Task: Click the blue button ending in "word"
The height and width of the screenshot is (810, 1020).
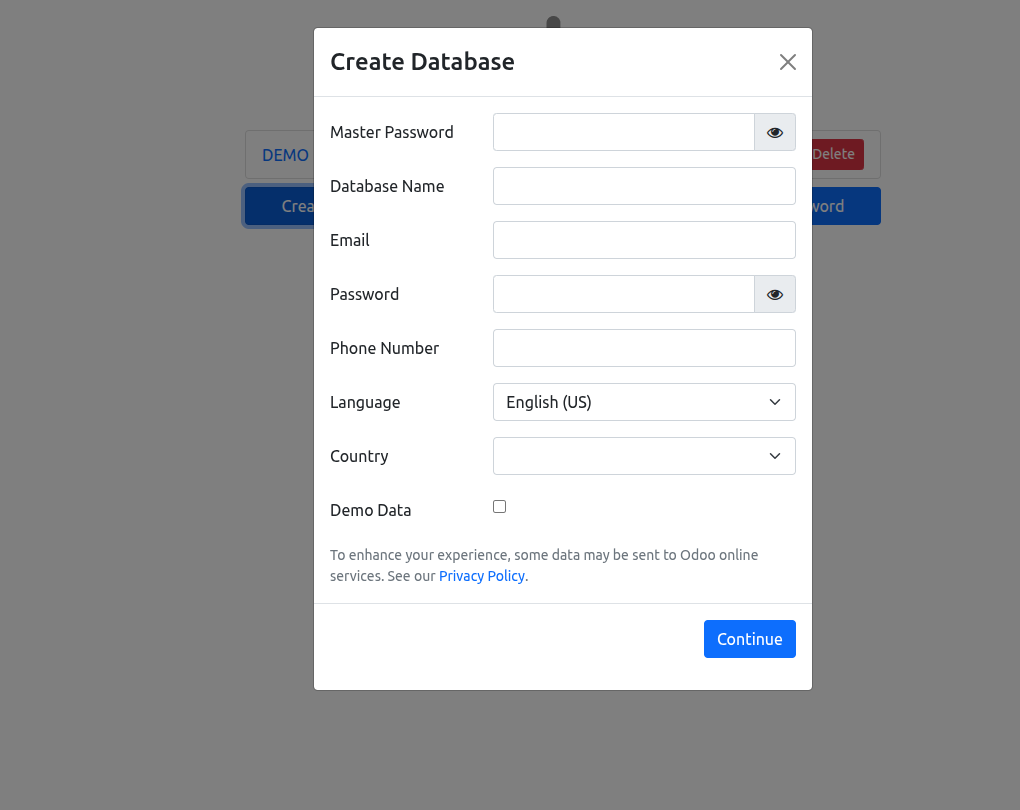Action: [846, 206]
